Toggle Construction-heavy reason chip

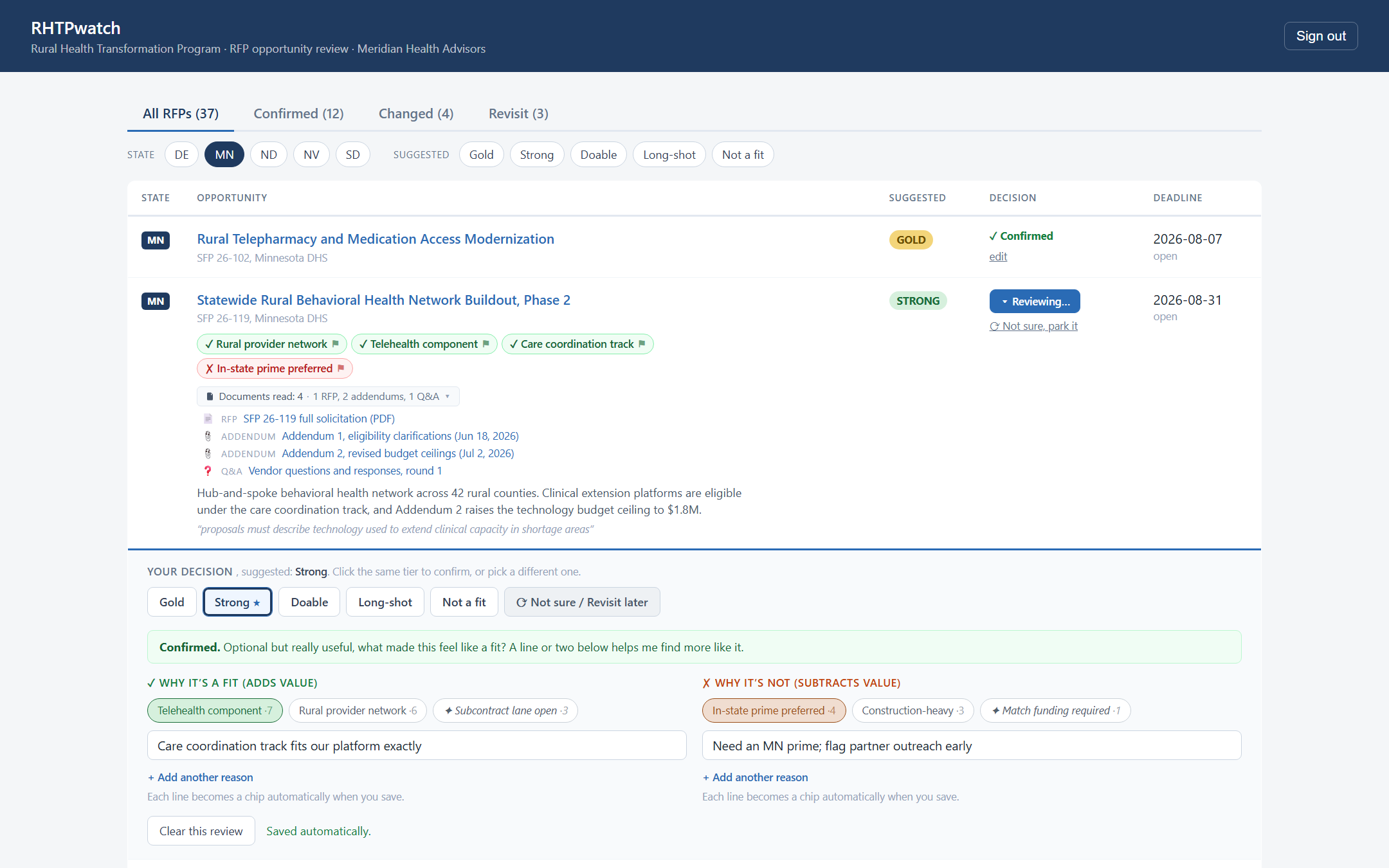tap(912, 710)
